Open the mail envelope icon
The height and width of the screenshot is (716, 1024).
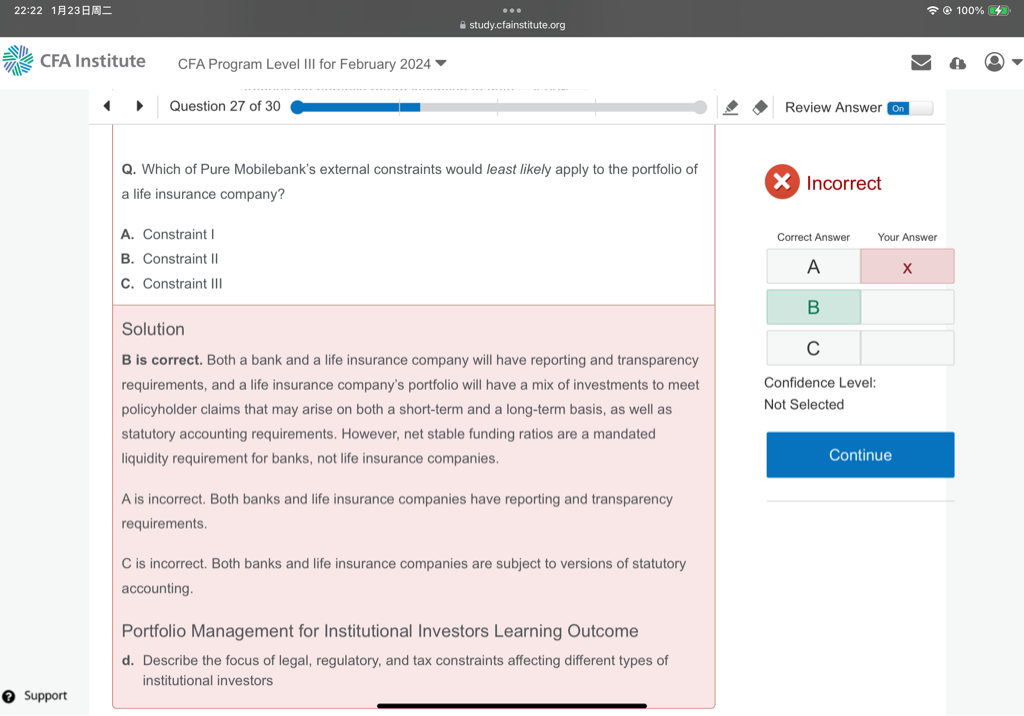point(921,63)
